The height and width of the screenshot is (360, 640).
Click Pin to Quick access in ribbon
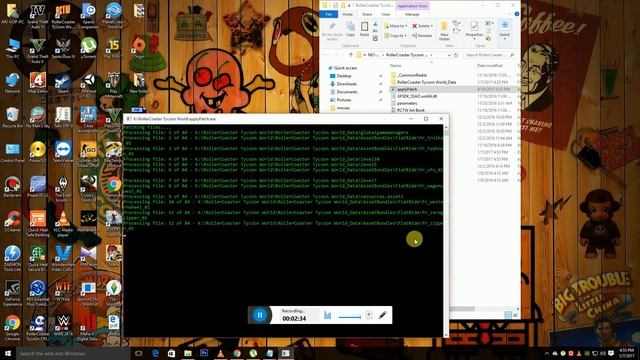click(332, 31)
